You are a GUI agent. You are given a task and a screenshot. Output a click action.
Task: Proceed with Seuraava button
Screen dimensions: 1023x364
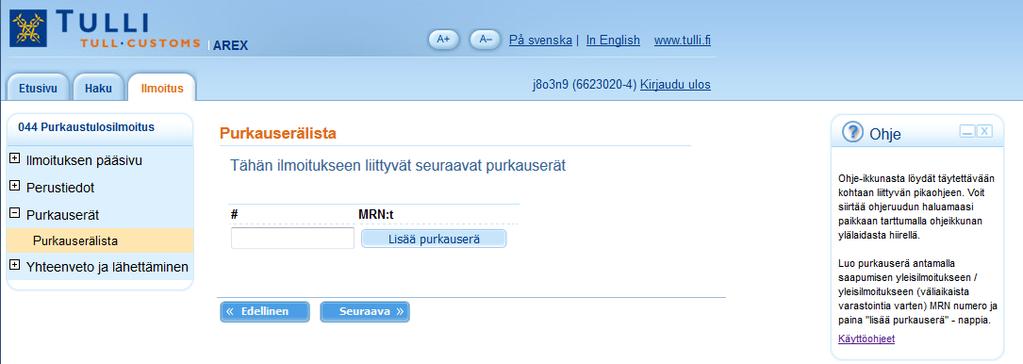tap(365, 312)
